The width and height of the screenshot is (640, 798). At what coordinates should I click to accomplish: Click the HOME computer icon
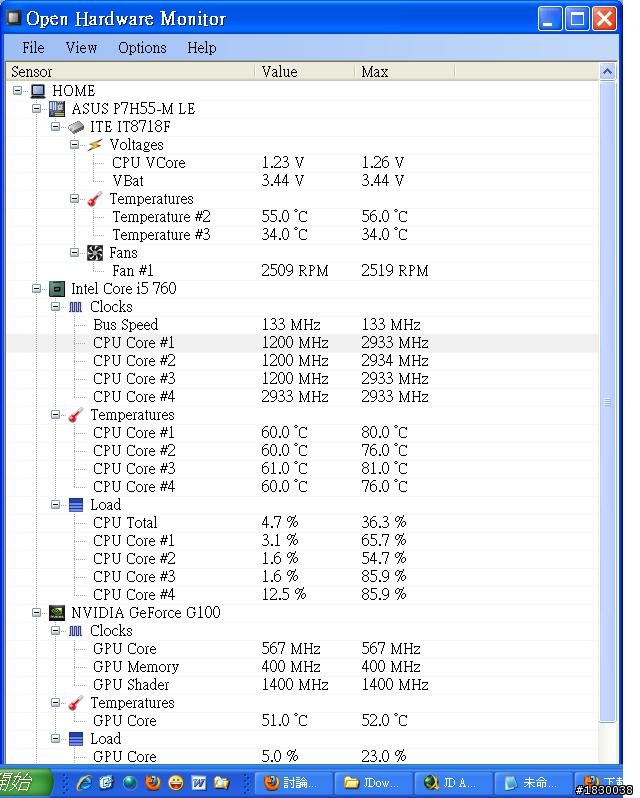point(38,91)
